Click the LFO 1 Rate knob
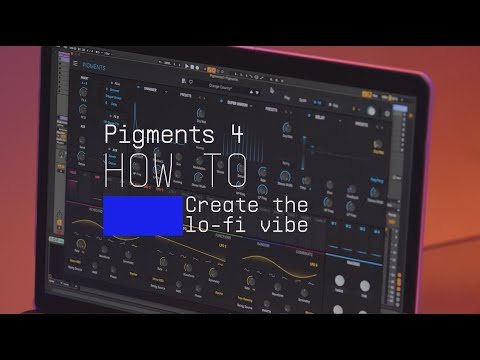Screen dimensions: 480x360 80,244
